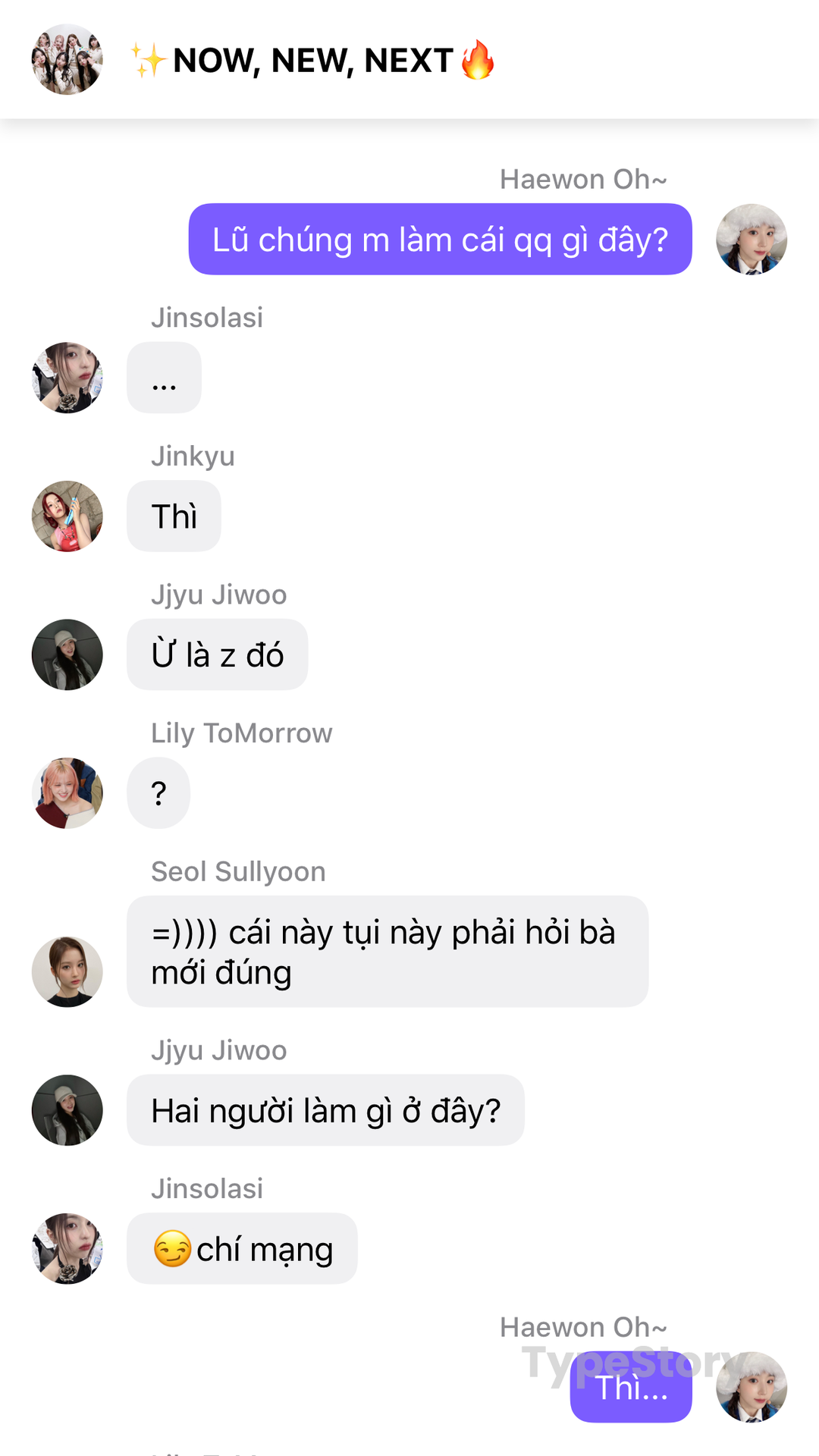Viewport: 819px width, 1456px height.
Task: Open Jjyu Jiwoo's avatar beside "Hai người" message
Action: tap(67, 1110)
